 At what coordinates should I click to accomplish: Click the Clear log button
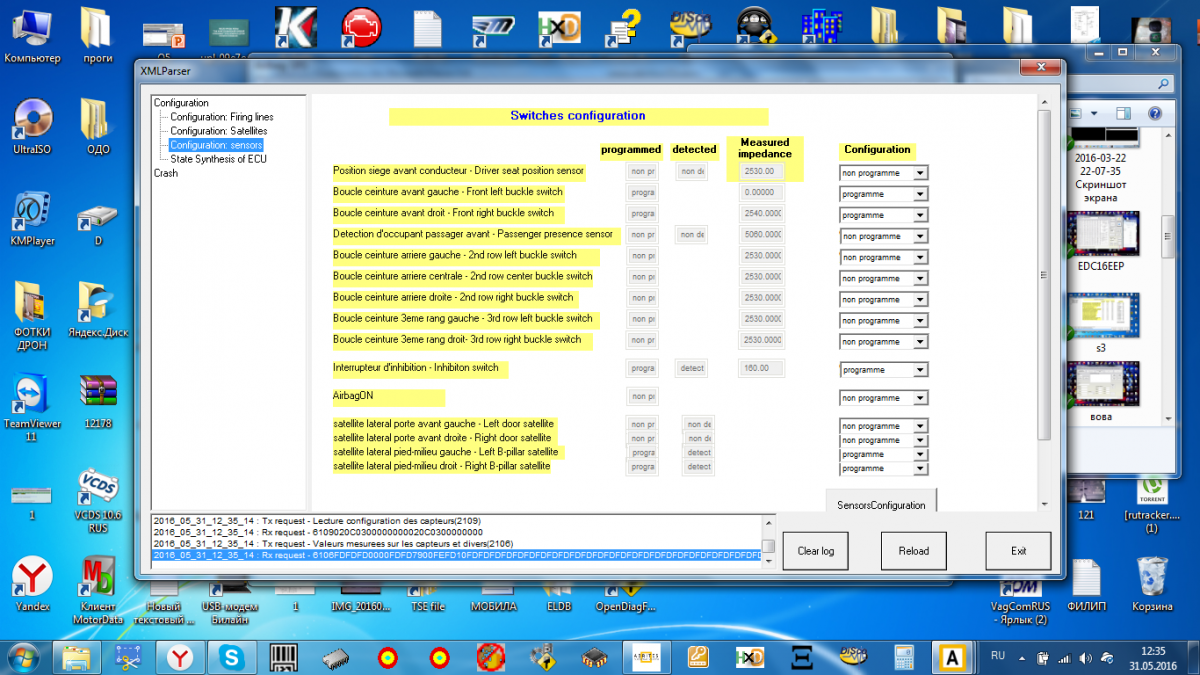816,551
